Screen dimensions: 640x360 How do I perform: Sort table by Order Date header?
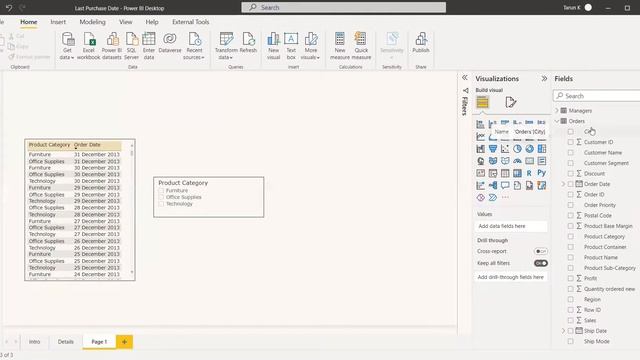(87, 145)
